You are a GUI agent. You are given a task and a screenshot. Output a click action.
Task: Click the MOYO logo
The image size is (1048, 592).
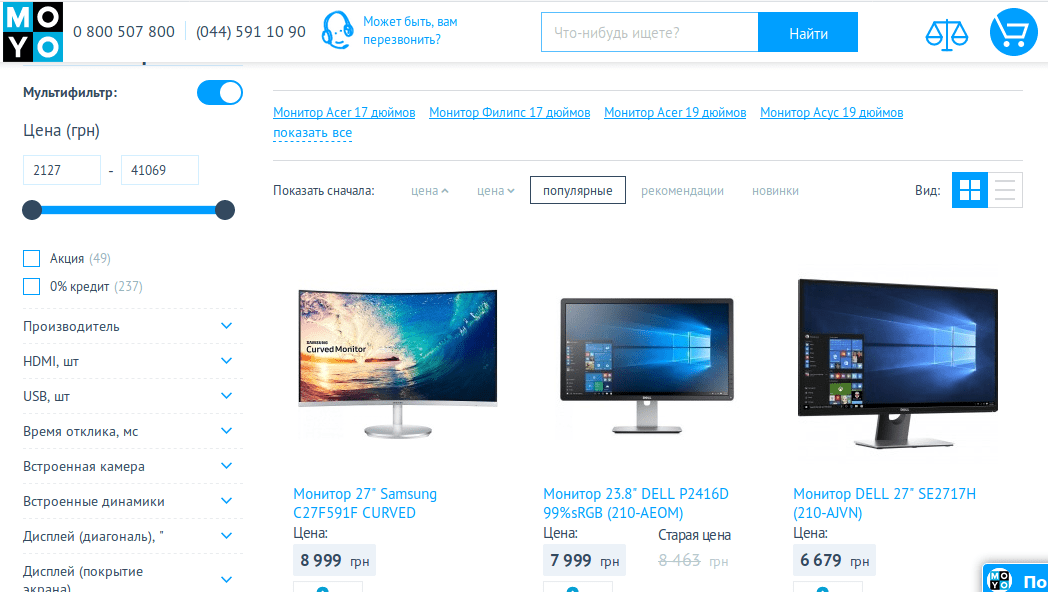33,31
